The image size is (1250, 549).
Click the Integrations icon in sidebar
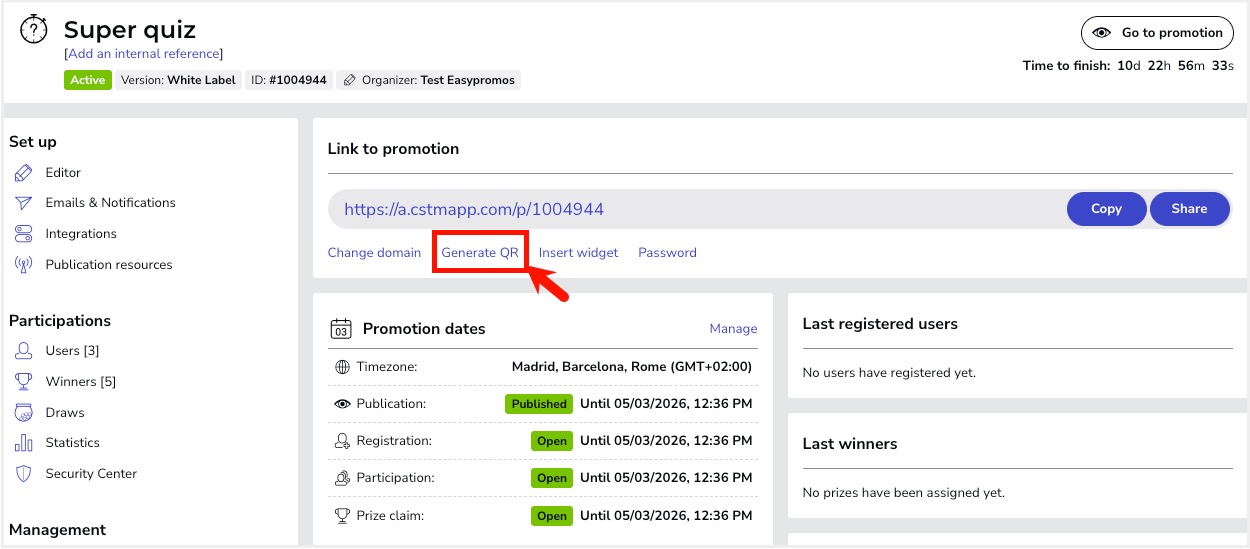(24, 234)
